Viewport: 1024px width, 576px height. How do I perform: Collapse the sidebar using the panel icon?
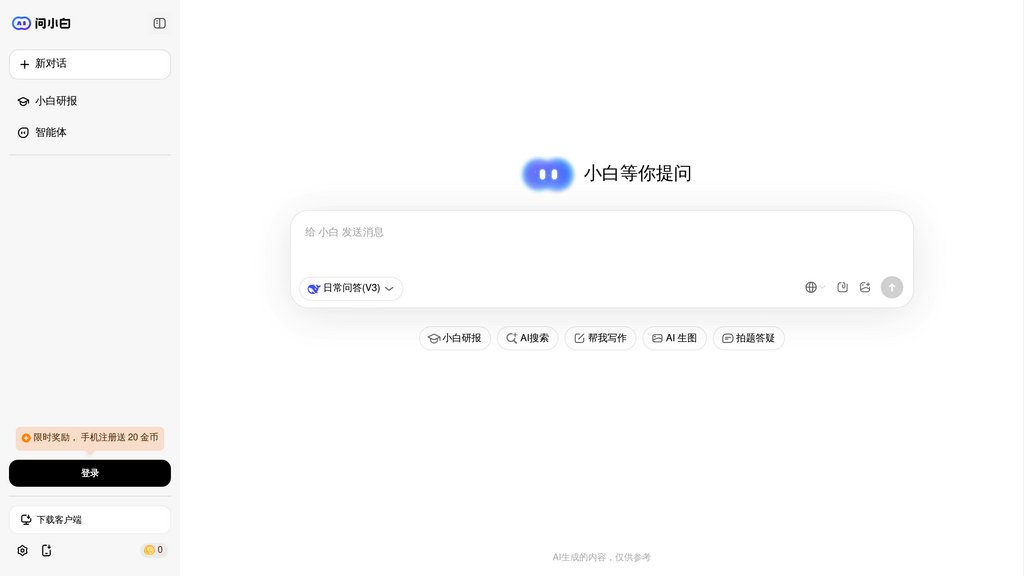159,22
